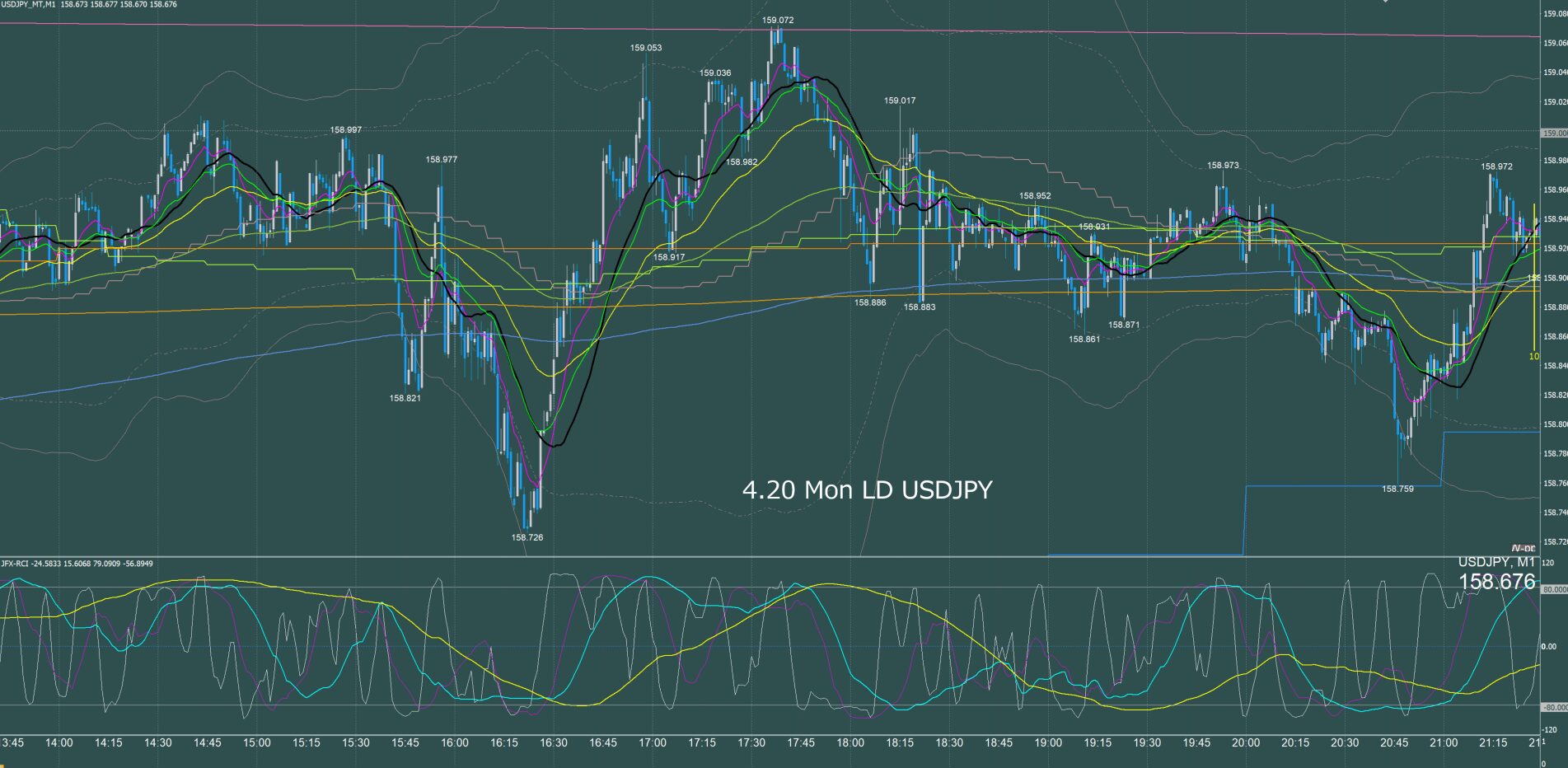Click the white diamond marker at top edge
This screenshot has height=768, width=1568.
(x=1385, y=2)
